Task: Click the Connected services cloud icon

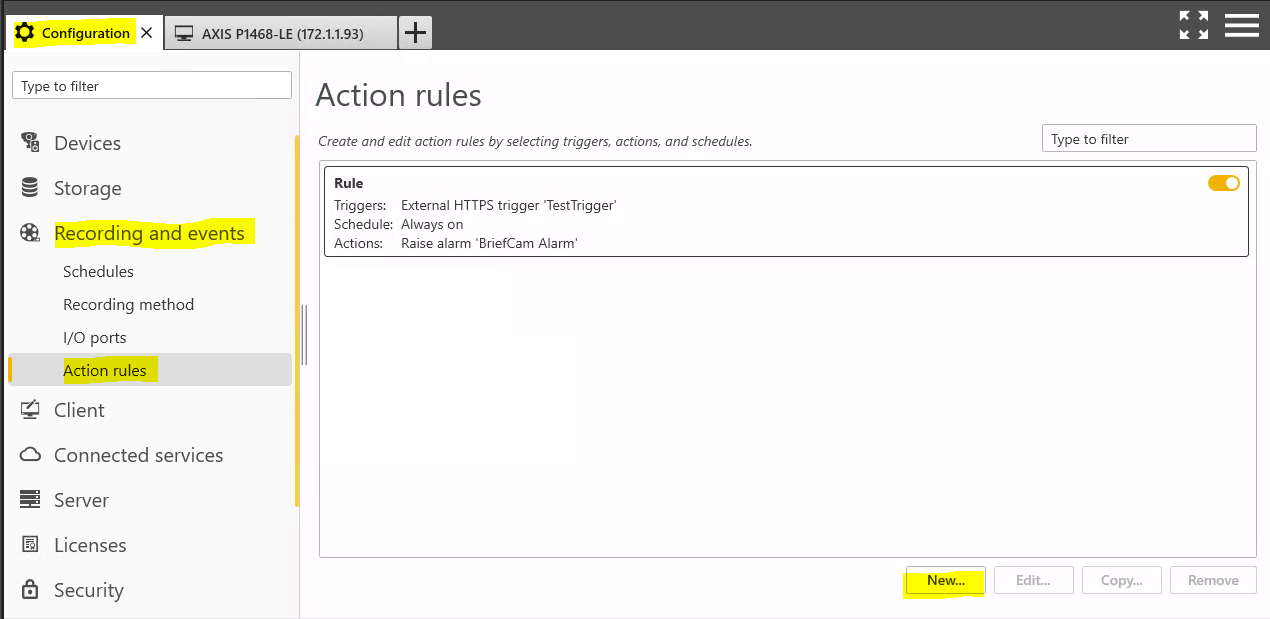Action: pos(30,455)
